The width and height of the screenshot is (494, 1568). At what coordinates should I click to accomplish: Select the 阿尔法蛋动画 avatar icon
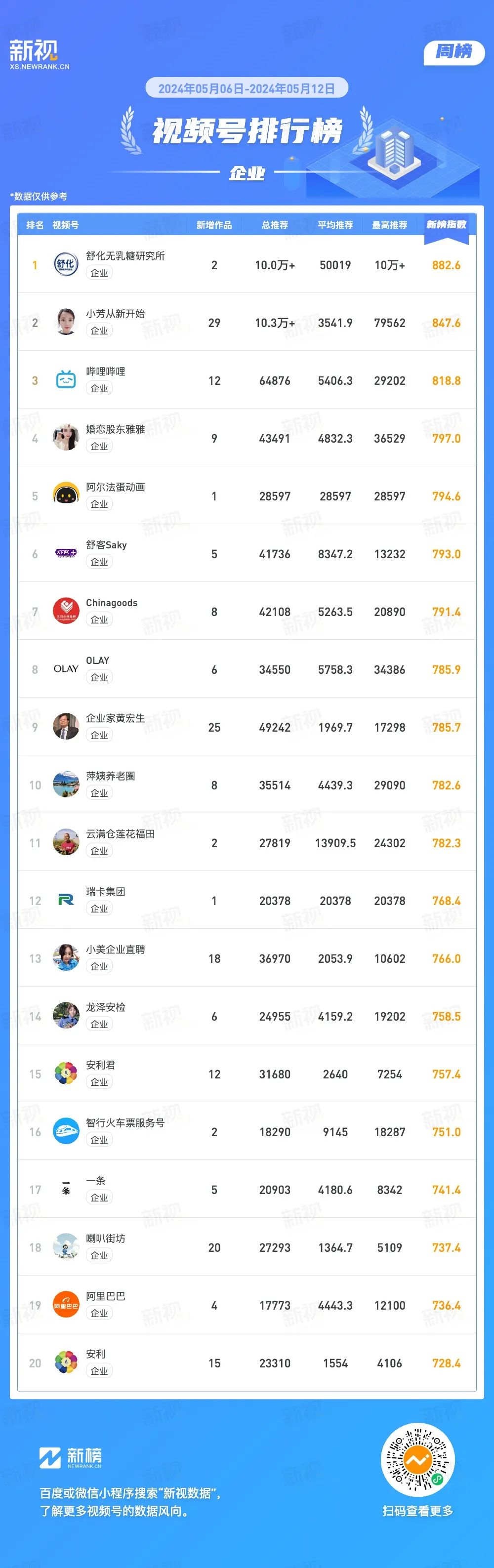(x=66, y=495)
